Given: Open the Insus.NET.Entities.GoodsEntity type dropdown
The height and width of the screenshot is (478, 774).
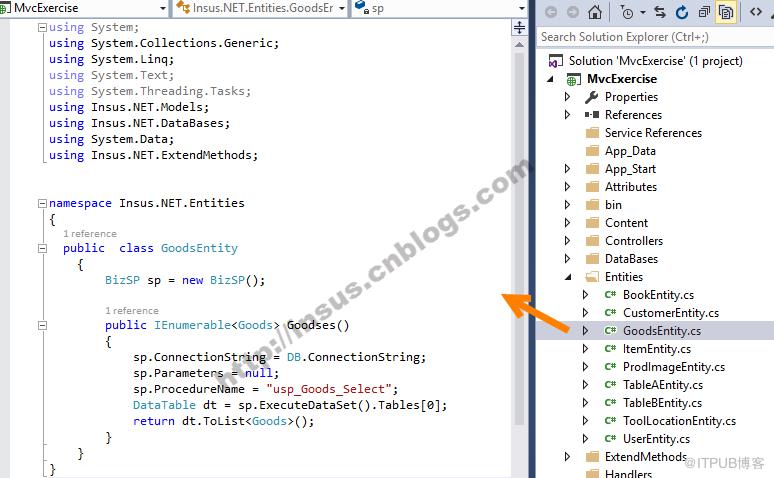Looking at the screenshot, I should click(260, 8).
